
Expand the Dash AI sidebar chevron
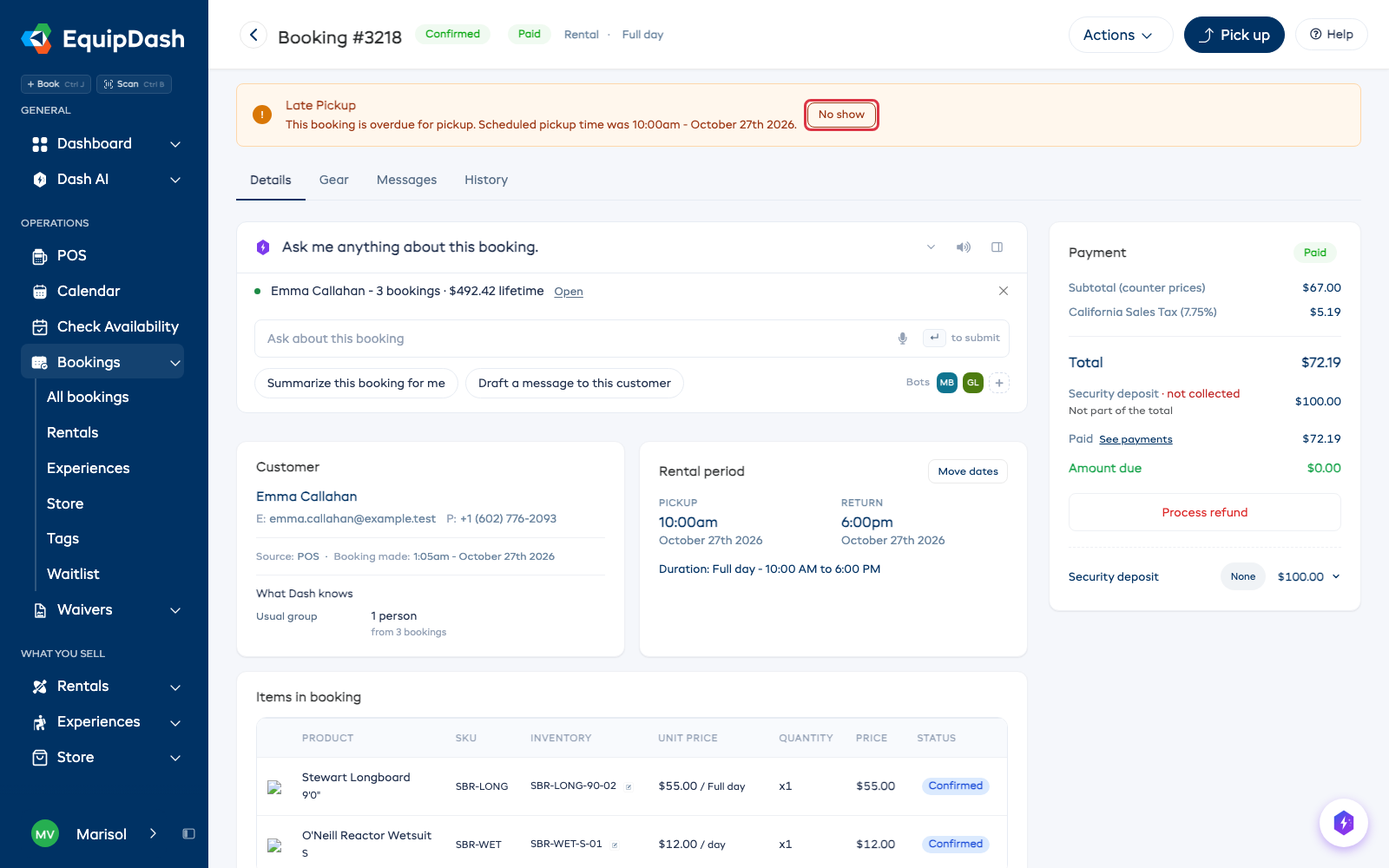175,180
